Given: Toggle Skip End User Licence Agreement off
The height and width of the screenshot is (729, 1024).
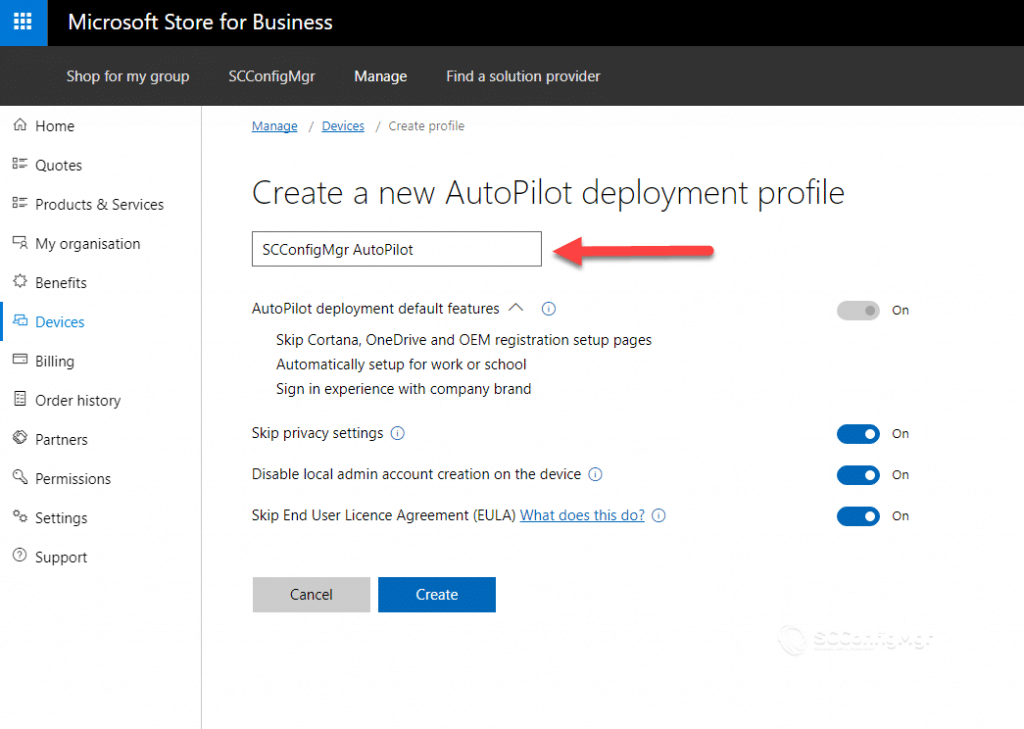Looking at the screenshot, I should (x=858, y=516).
